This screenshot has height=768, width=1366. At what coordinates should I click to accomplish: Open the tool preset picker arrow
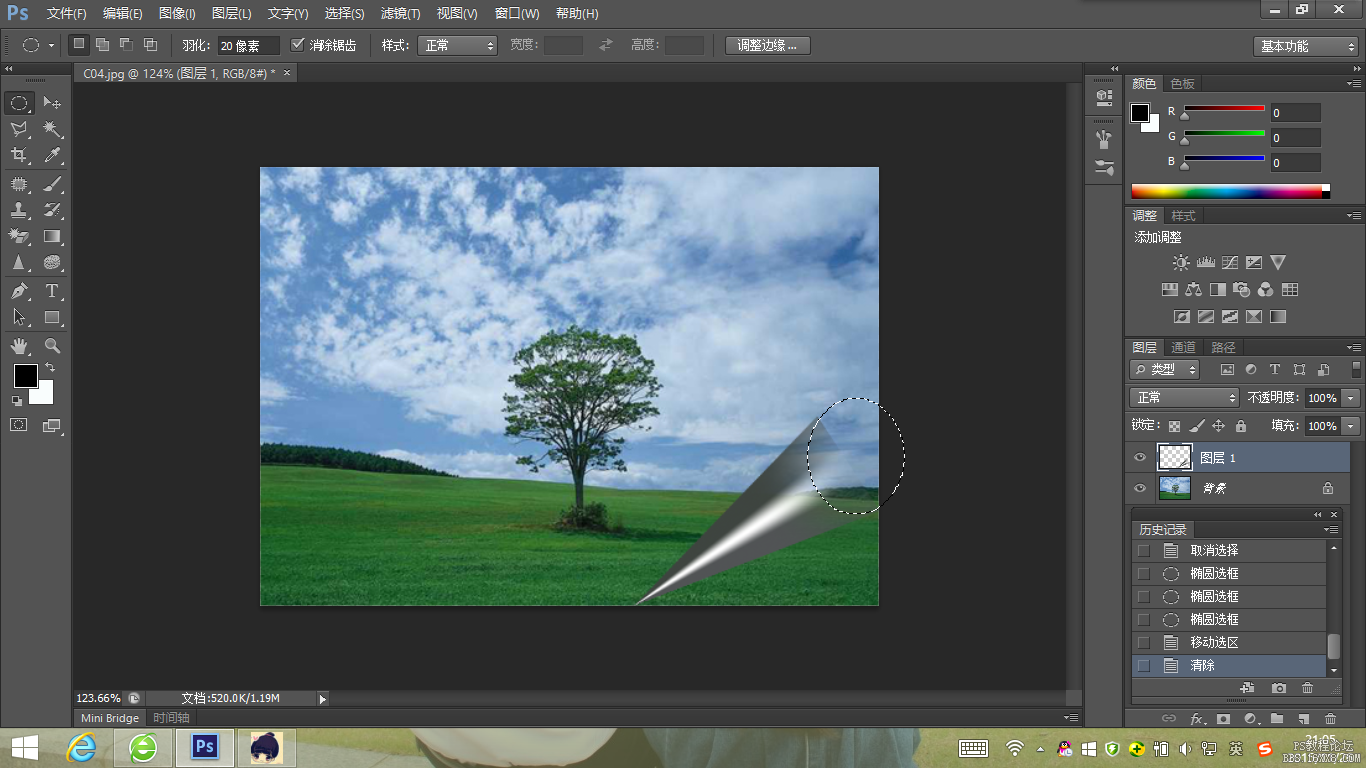tap(51, 45)
